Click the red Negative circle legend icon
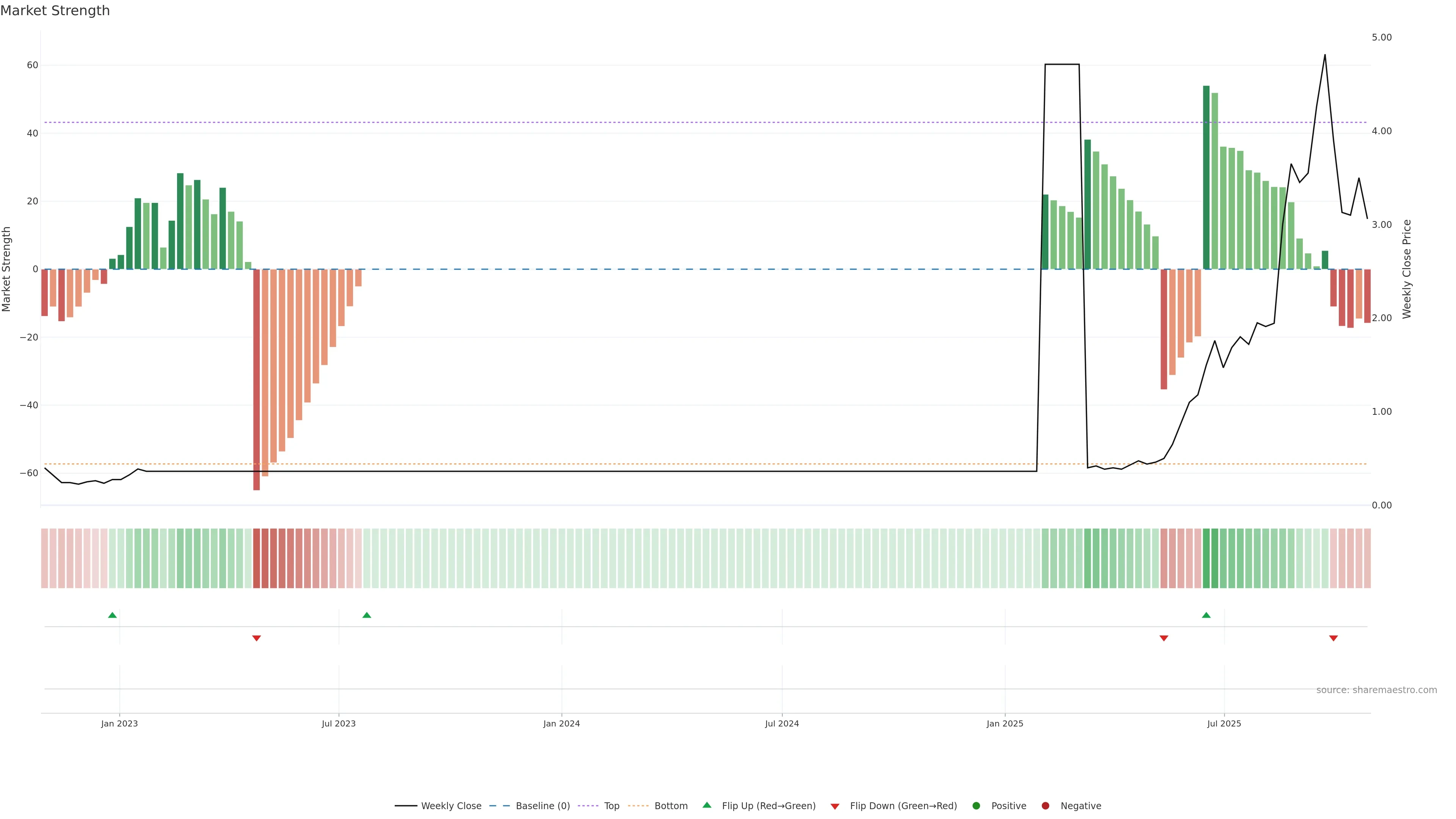 tap(1045, 806)
